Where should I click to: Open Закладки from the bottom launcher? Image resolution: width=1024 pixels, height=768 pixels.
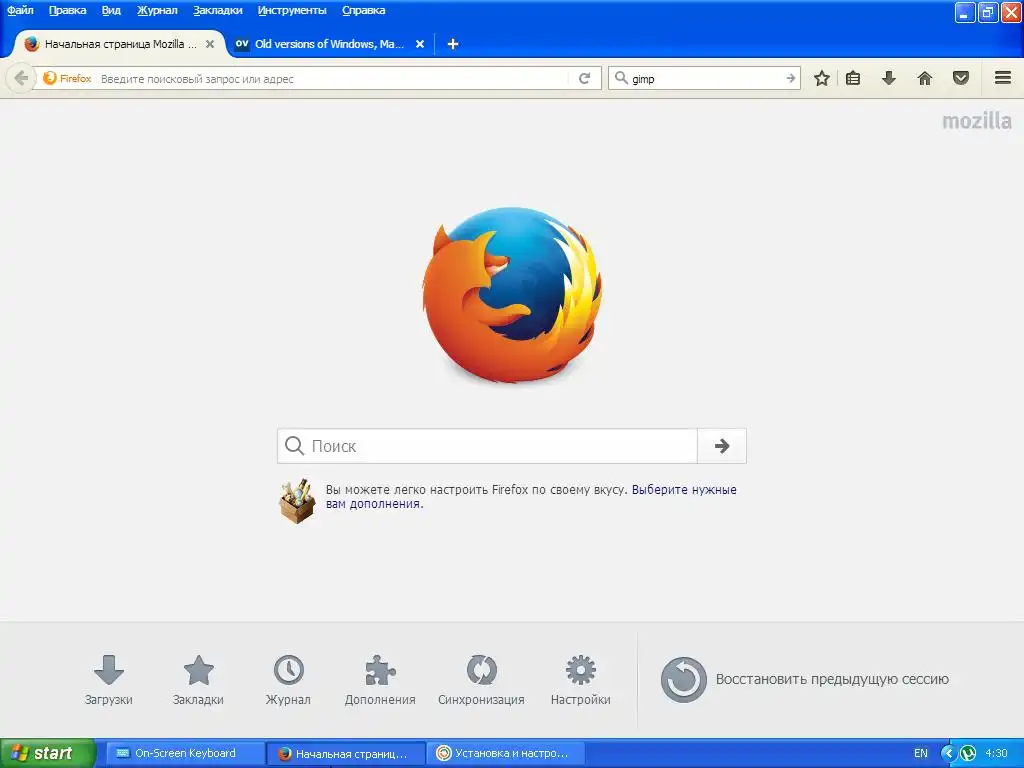pos(198,680)
